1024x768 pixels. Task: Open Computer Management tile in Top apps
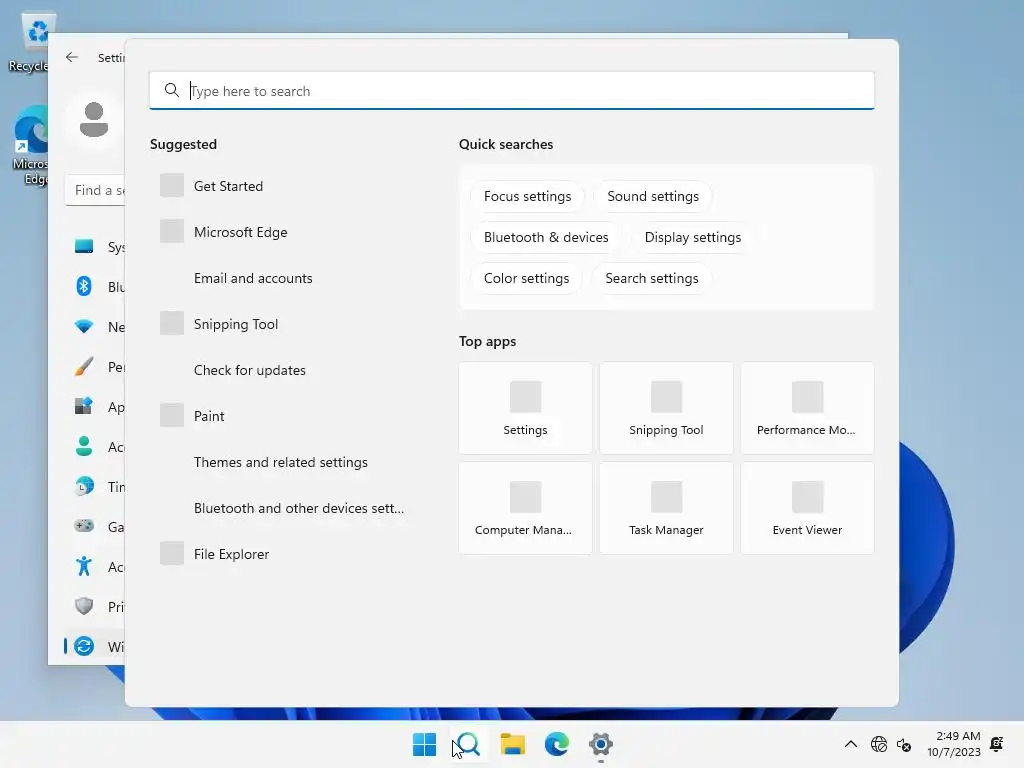(526, 508)
